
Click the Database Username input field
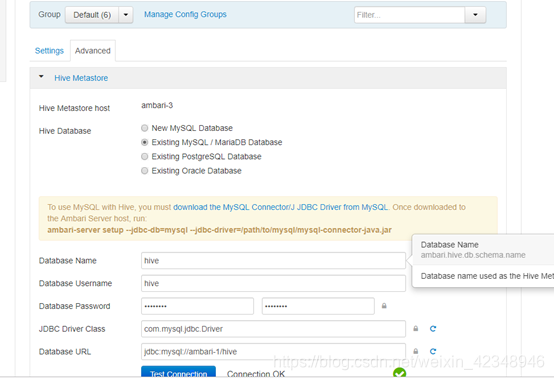(x=273, y=283)
